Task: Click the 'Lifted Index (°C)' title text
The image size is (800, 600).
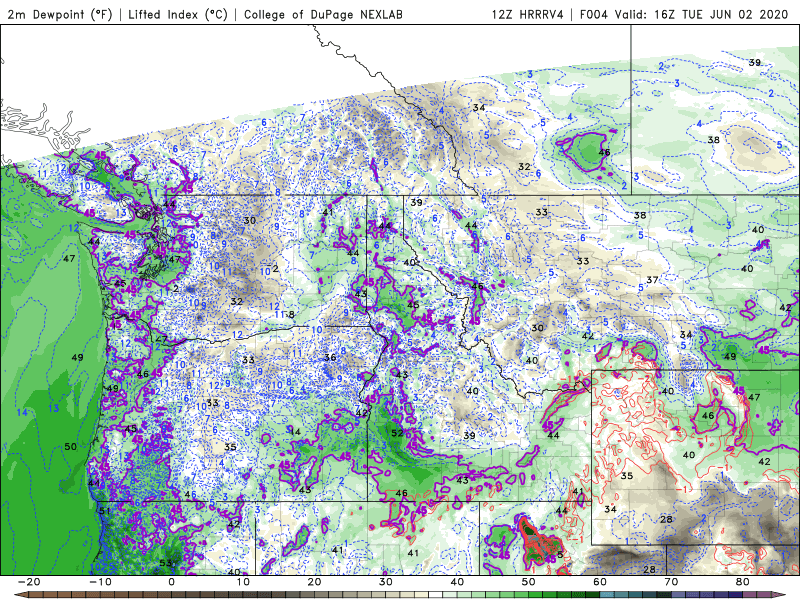Action: pos(178,14)
